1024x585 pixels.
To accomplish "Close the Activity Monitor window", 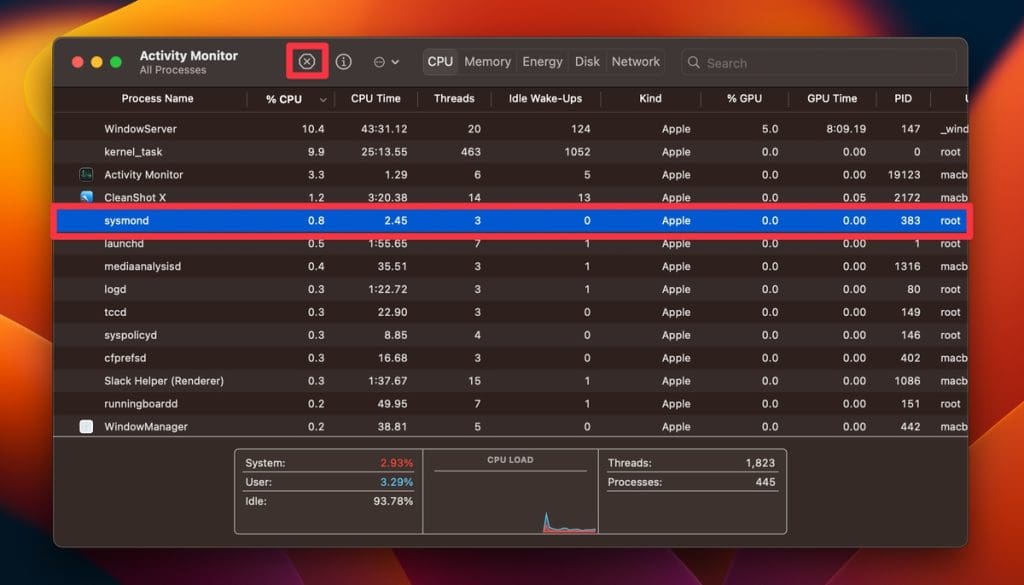I will pos(78,62).
